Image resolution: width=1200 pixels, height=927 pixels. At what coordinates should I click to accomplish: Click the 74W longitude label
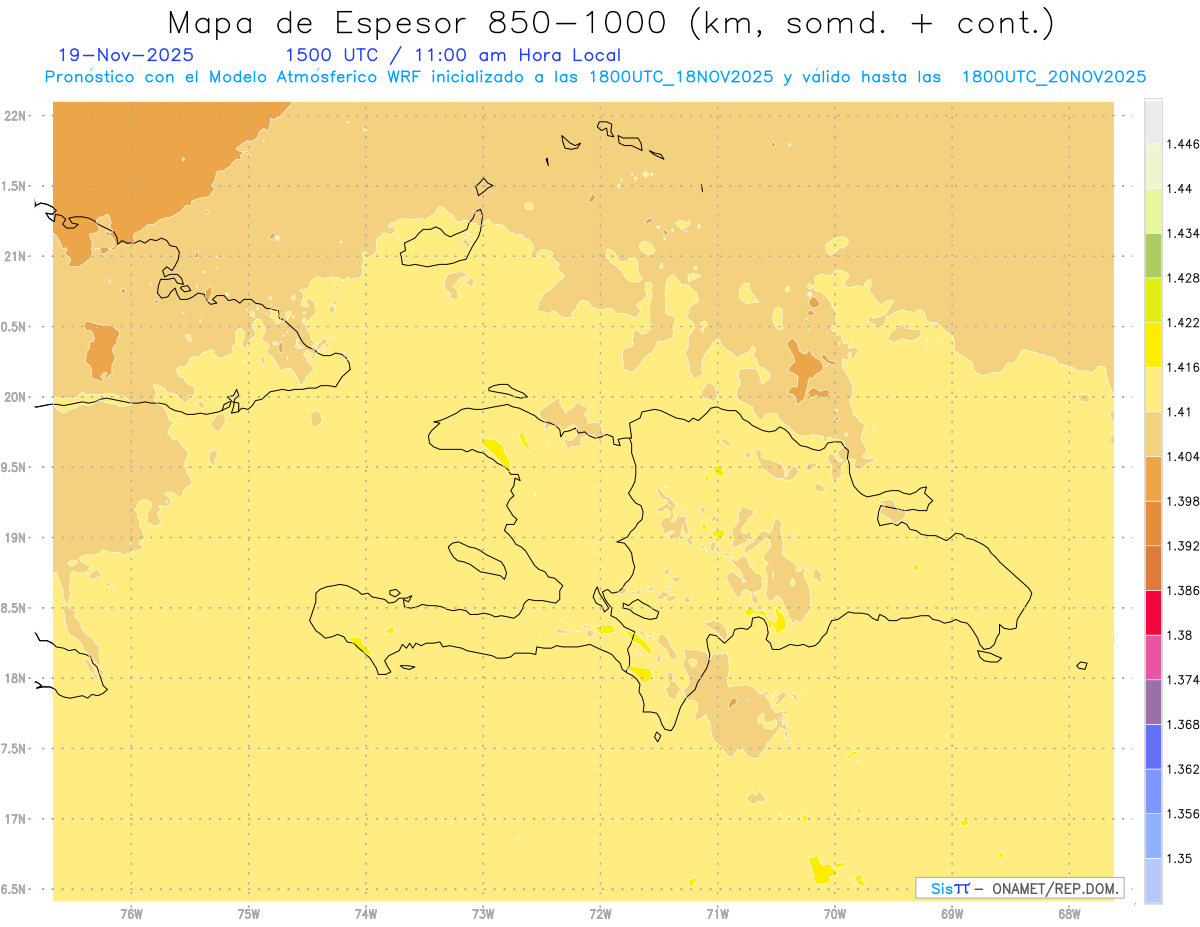click(x=365, y=914)
